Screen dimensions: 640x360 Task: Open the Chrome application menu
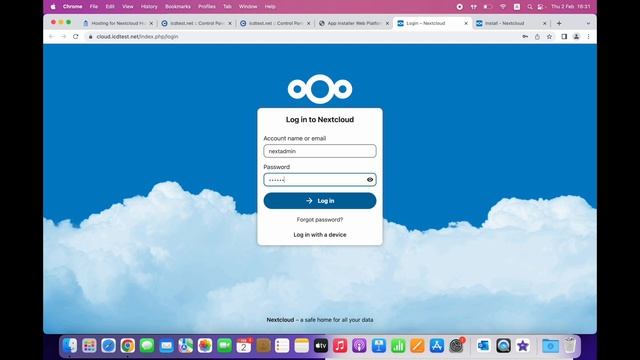click(72, 7)
